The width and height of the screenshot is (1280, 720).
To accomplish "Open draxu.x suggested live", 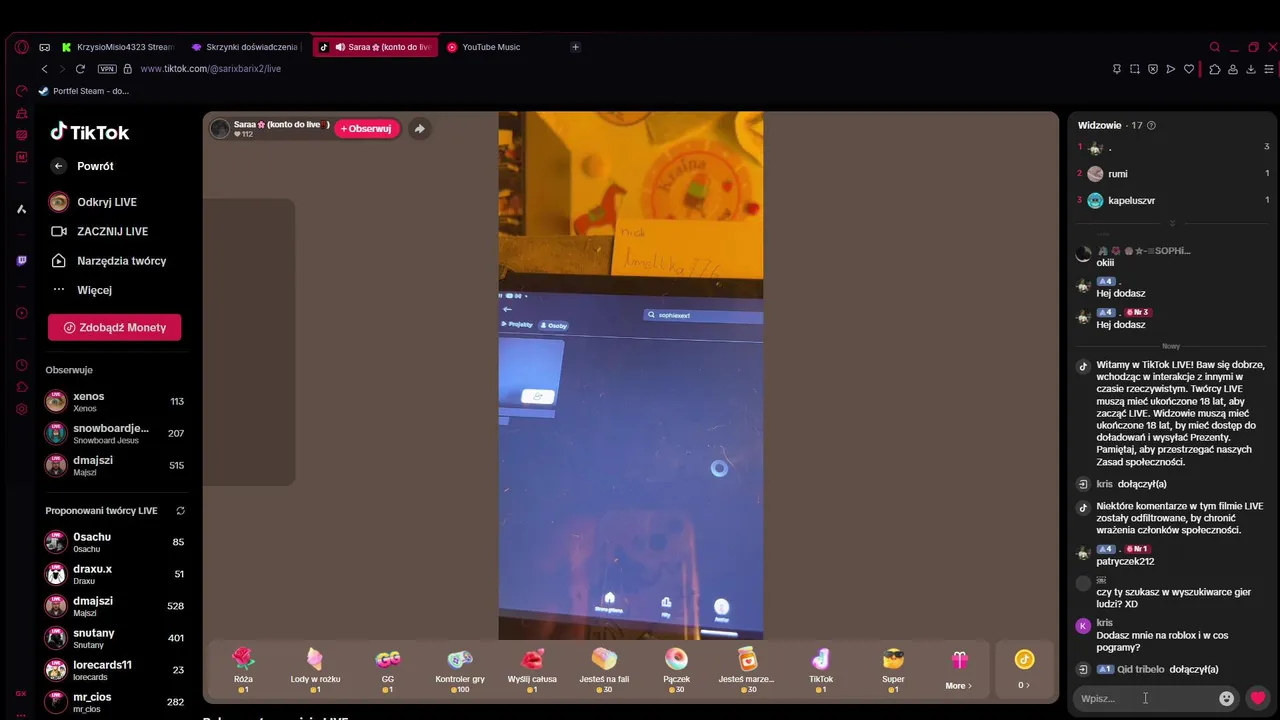I will point(115,574).
